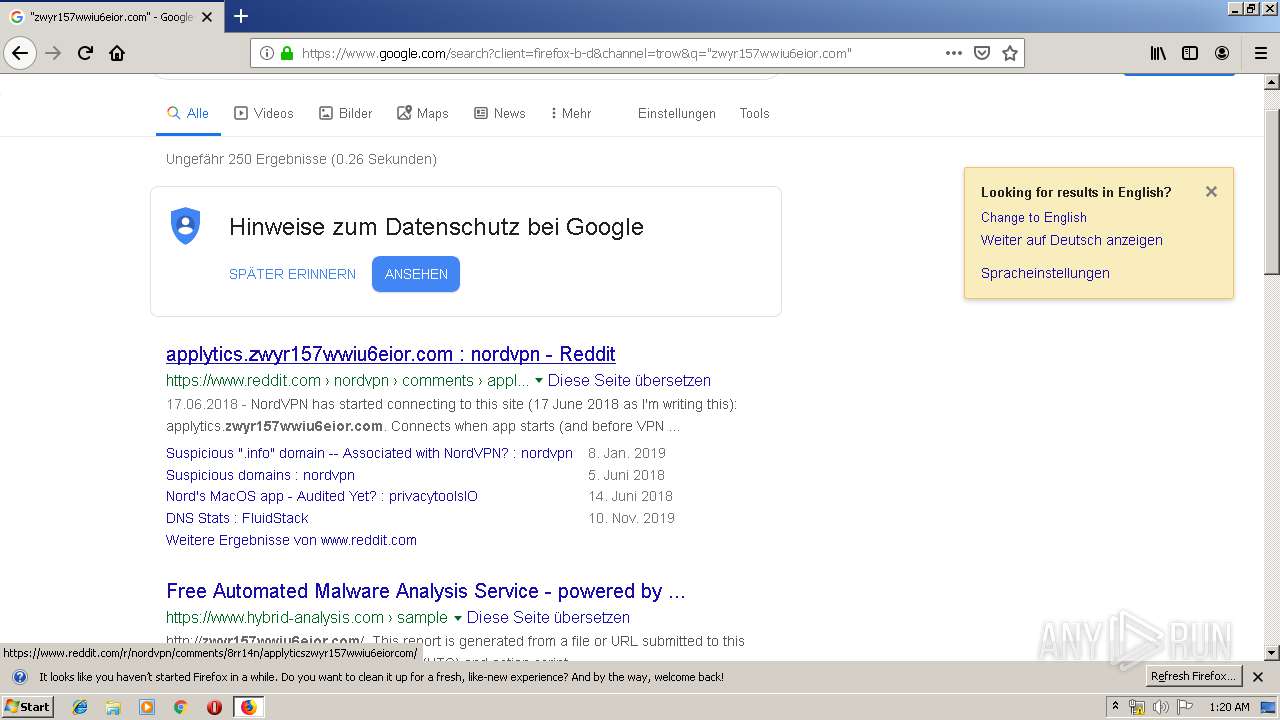Open Opera from the taskbar

214,707
